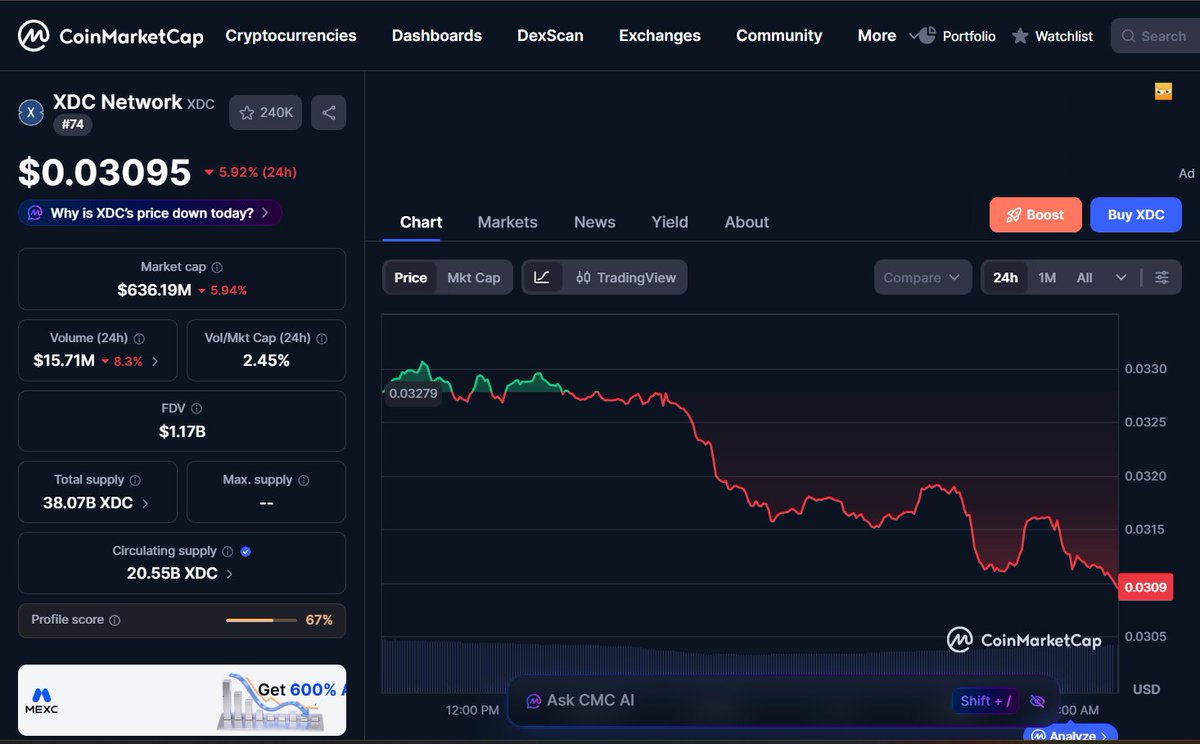Open the Yield tab
The width and height of the screenshot is (1200, 744).
[669, 222]
